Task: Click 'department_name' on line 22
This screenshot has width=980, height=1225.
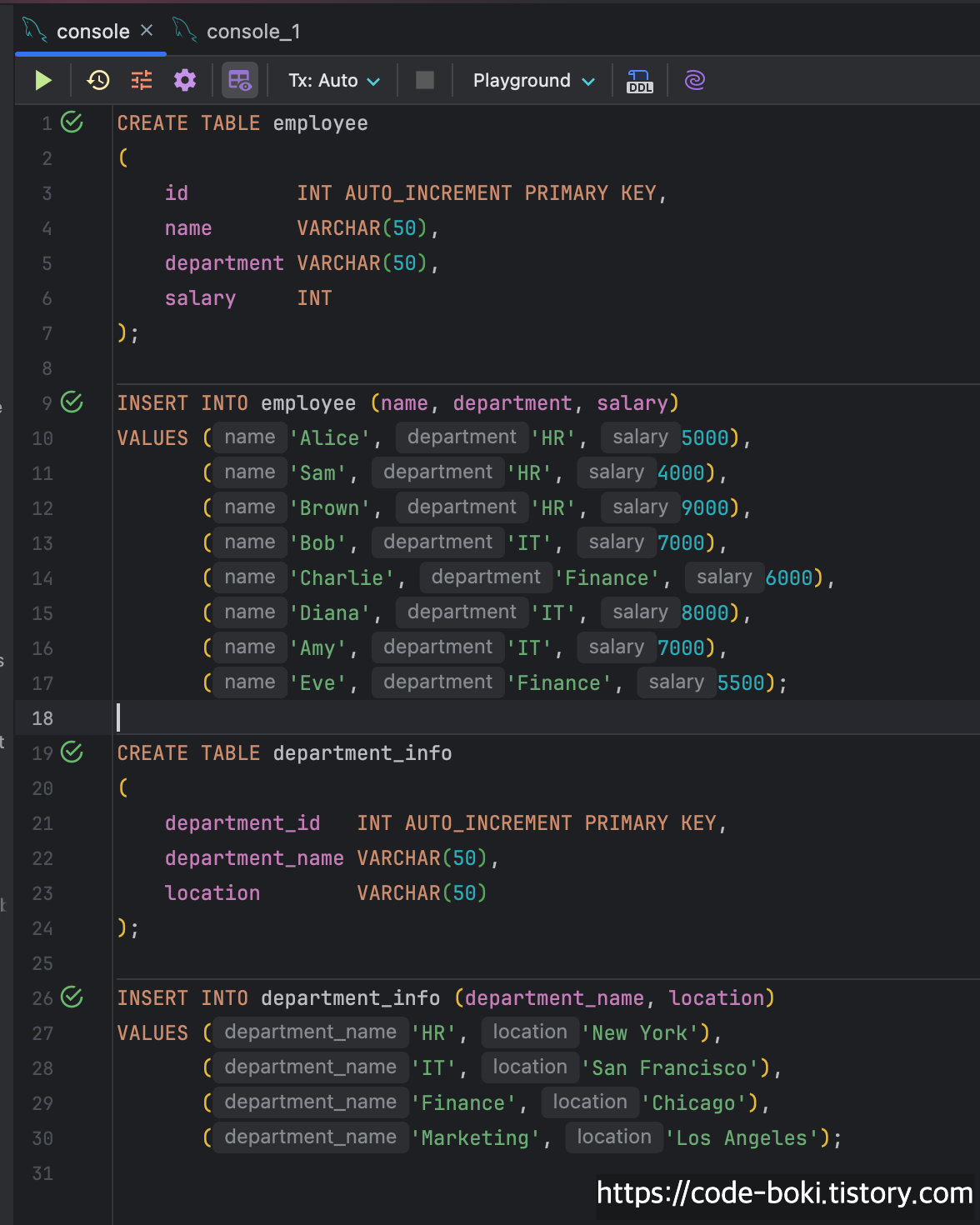Action: (254, 858)
